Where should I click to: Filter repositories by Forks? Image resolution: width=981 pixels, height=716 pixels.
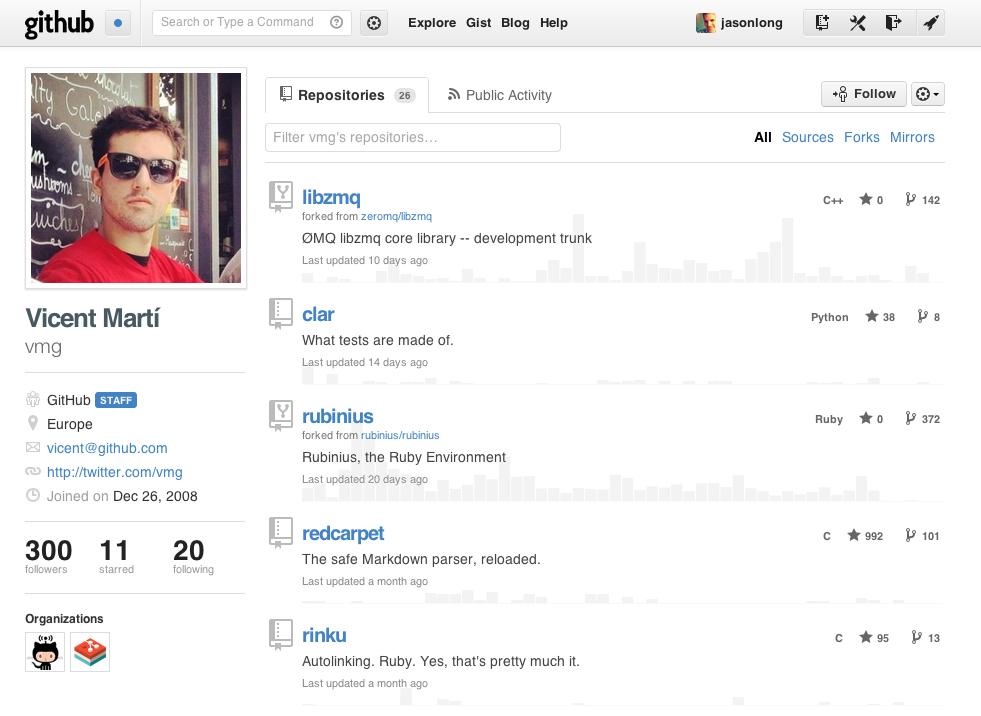(861, 137)
